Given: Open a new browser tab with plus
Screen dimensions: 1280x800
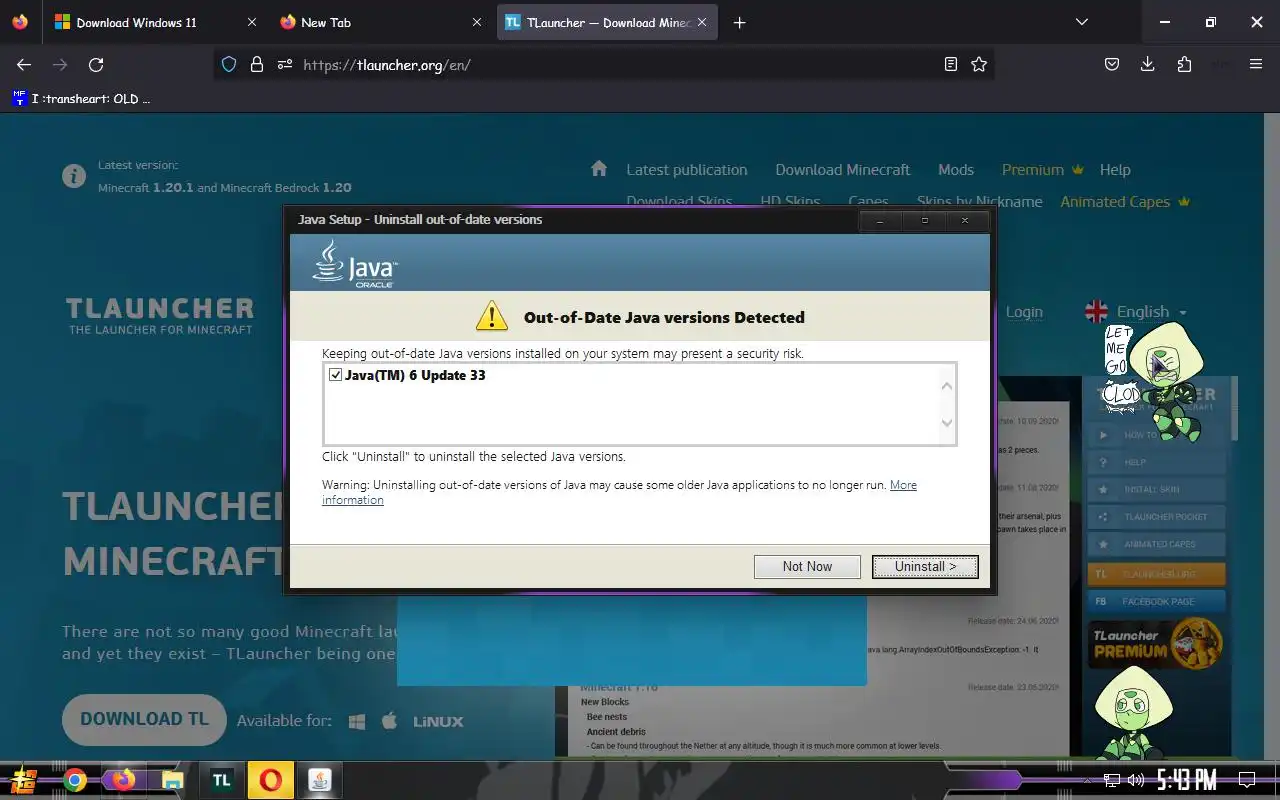Looking at the screenshot, I should (739, 22).
